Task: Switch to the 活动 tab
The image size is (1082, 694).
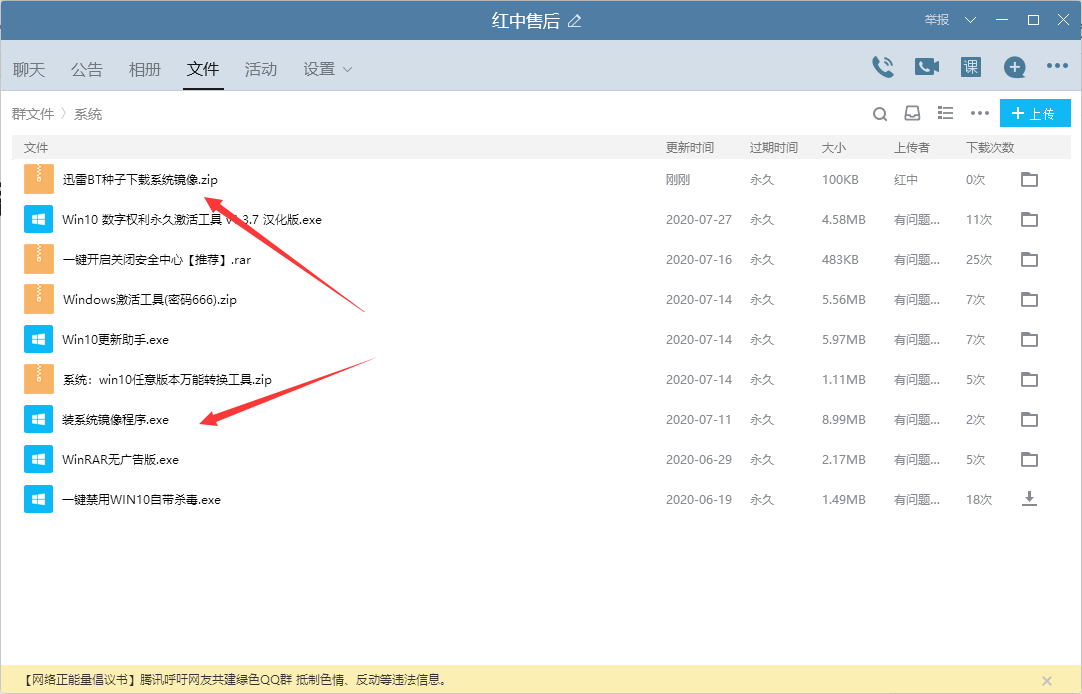Action: coord(261,70)
